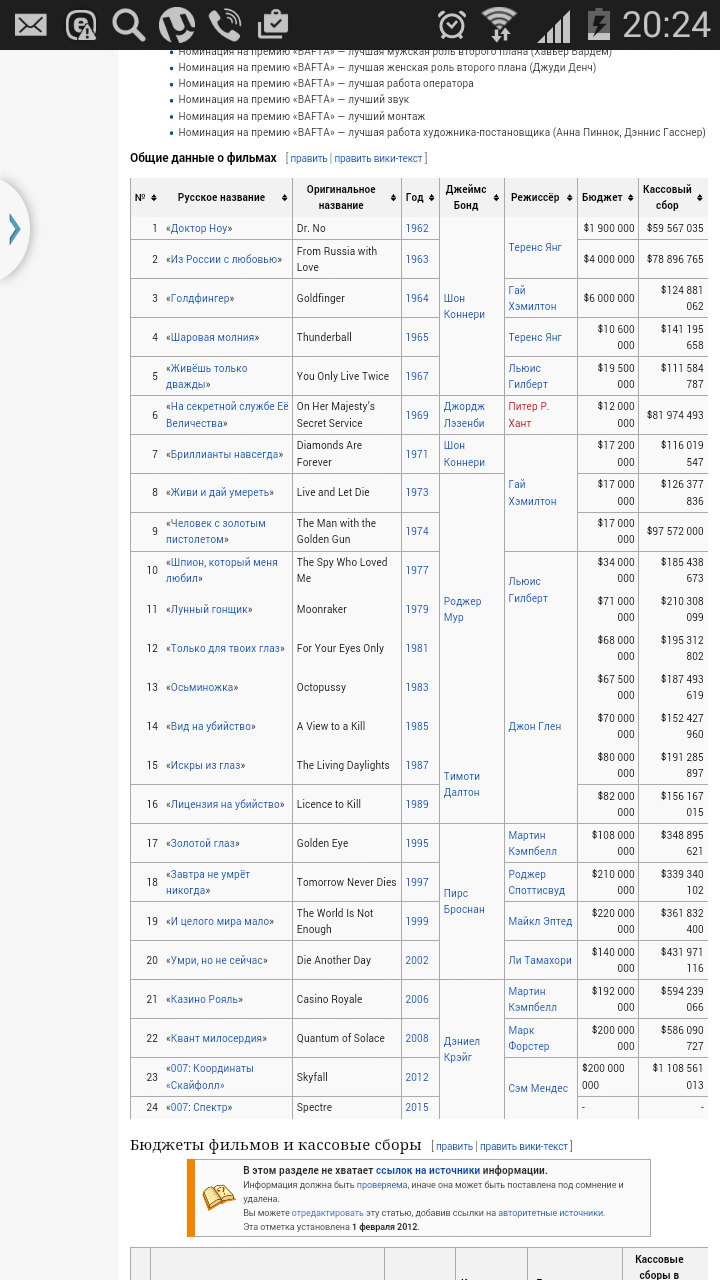The height and width of the screenshot is (1280, 720).
Task: Sort table by Режиссёр column
Action: click(x=570, y=198)
